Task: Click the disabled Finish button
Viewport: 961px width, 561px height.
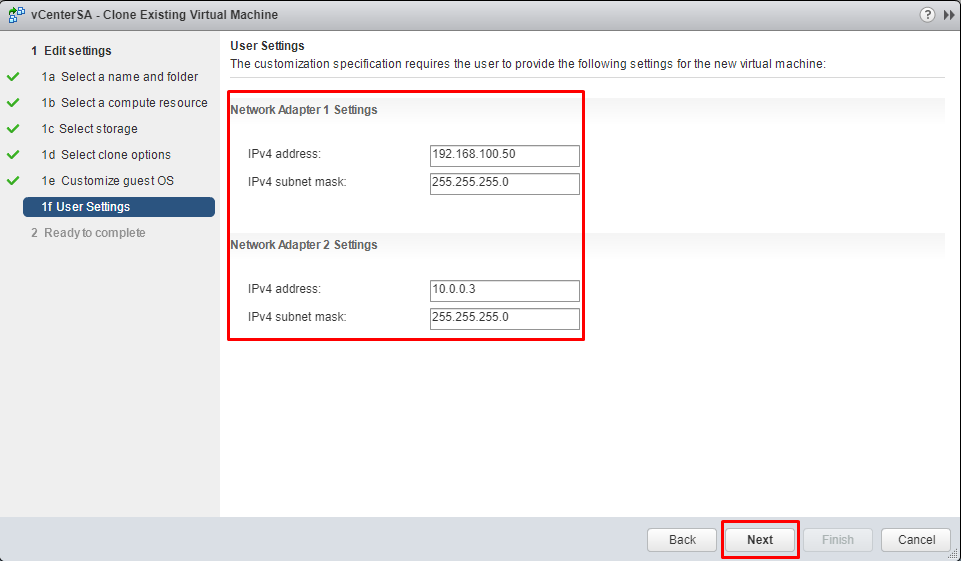Action: [x=838, y=540]
